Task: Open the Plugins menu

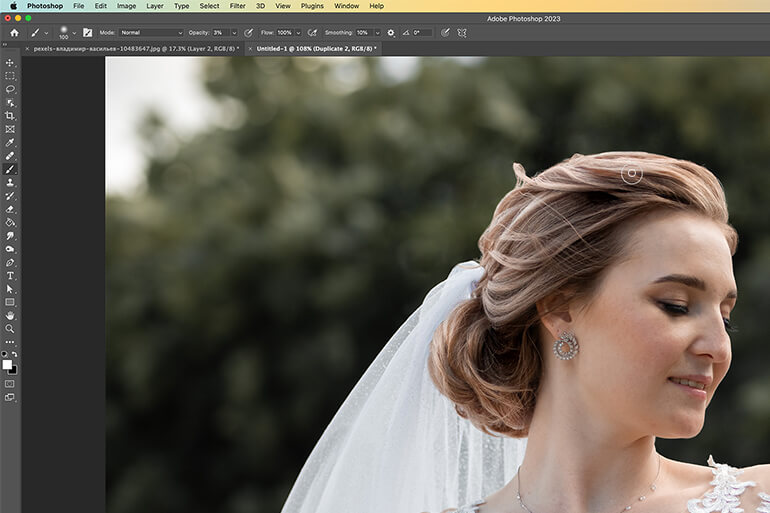Action: [312, 6]
